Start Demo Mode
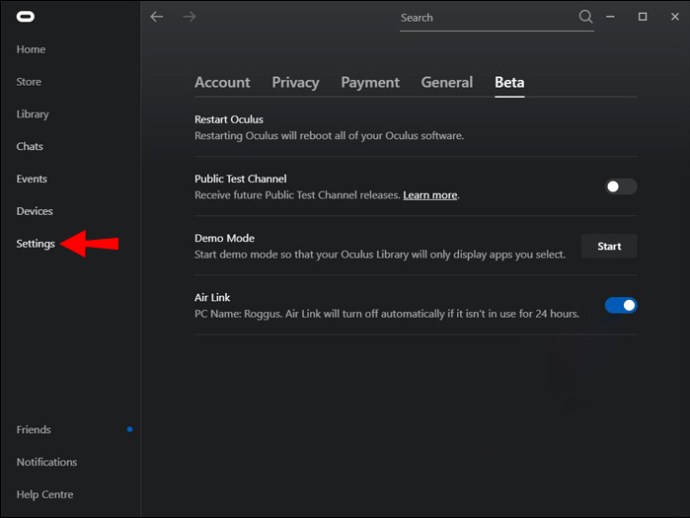This screenshot has width=690, height=518. coord(609,246)
